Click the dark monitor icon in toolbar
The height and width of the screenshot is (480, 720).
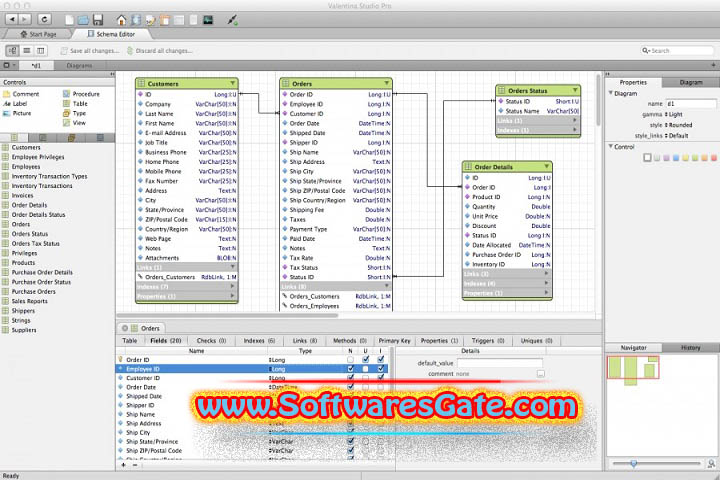[x=208, y=20]
